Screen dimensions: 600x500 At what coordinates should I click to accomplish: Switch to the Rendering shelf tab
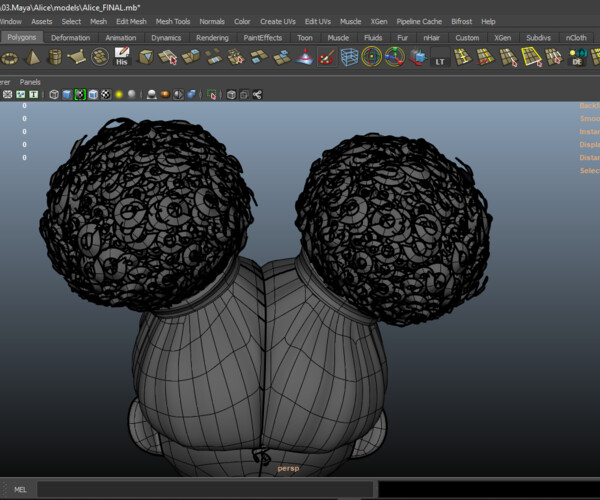tap(212, 38)
